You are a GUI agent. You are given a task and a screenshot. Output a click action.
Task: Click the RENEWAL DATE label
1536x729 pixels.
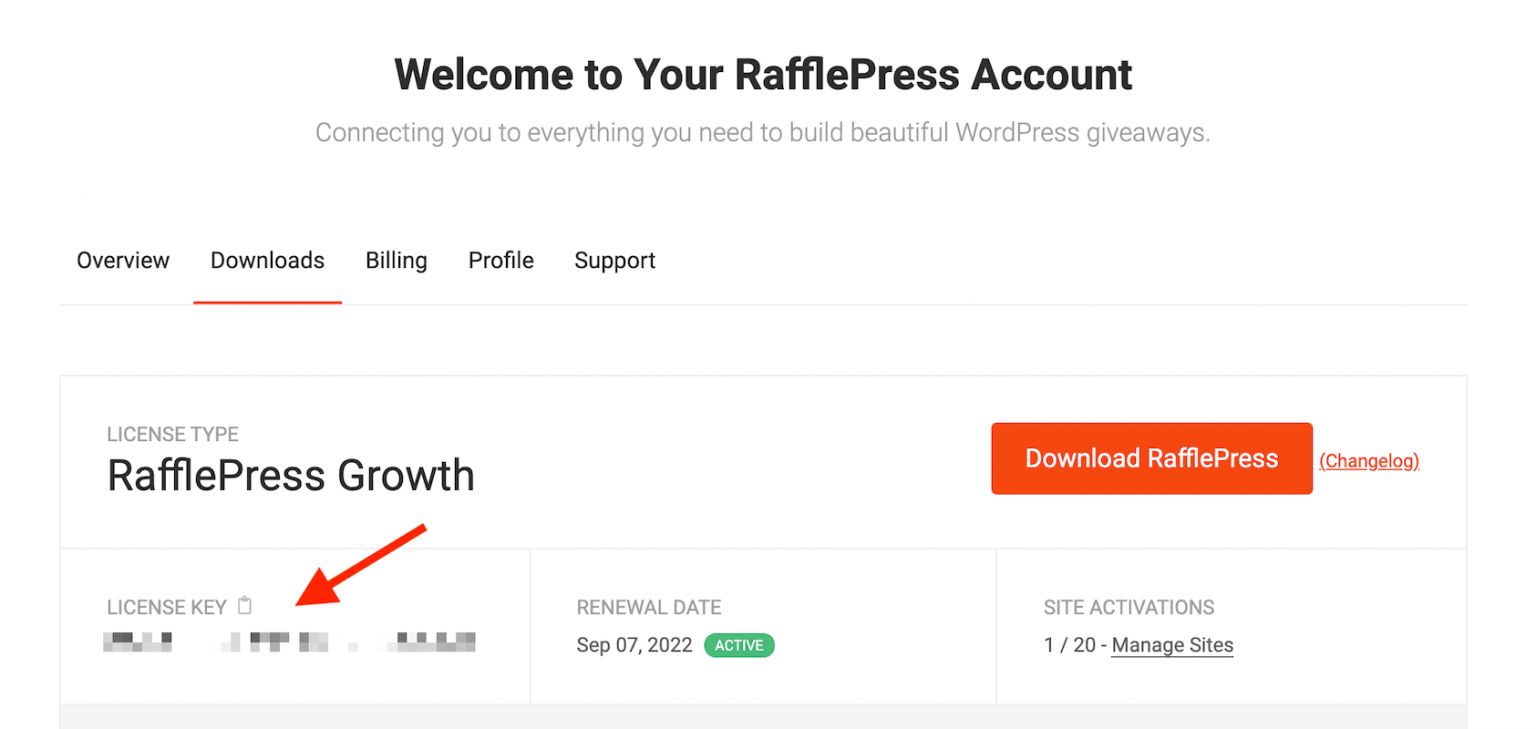pos(649,607)
